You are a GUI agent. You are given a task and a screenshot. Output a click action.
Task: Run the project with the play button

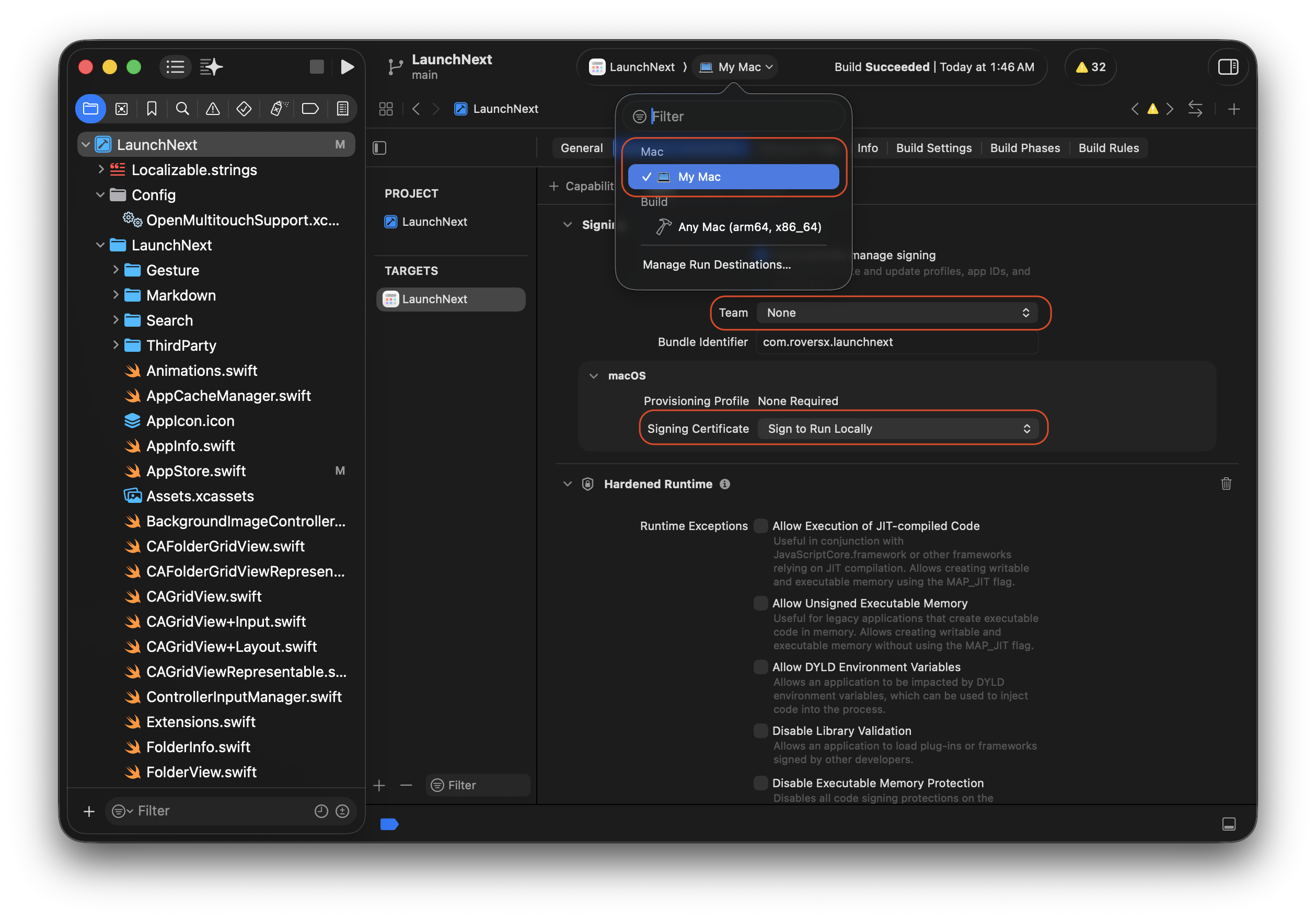click(x=347, y=67)
